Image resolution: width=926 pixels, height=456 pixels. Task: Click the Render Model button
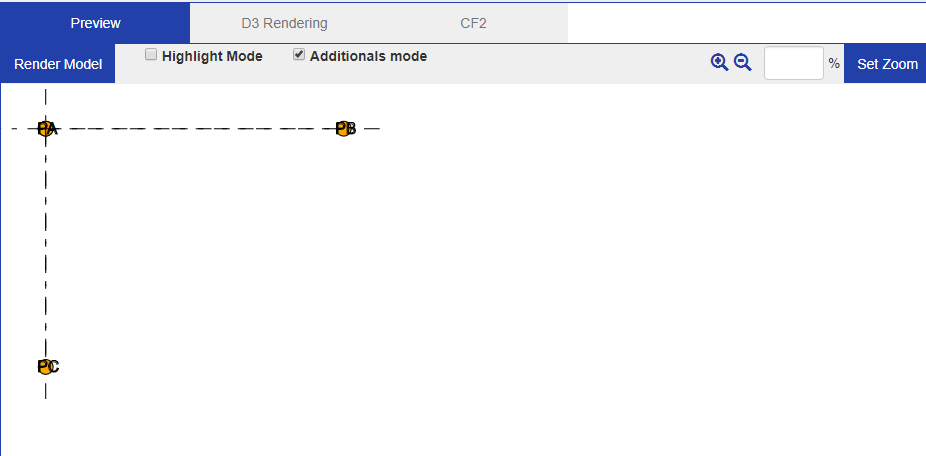click(x=58, y=64)
